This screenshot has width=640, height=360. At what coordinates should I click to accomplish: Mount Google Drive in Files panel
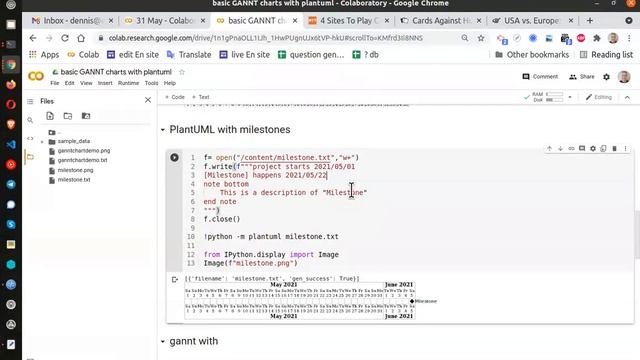pyautogui.click(x=86, y=116)
